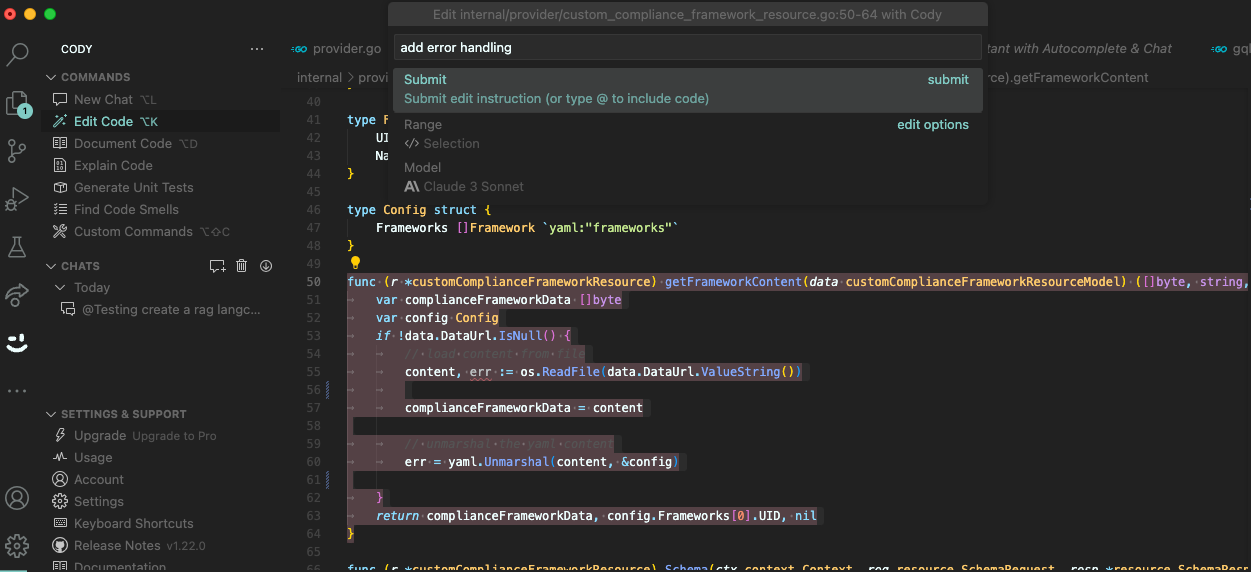Viewport: 1251px width, 572px height.
Task: Click 'type Config struct {' line
Action: (419, 210)
